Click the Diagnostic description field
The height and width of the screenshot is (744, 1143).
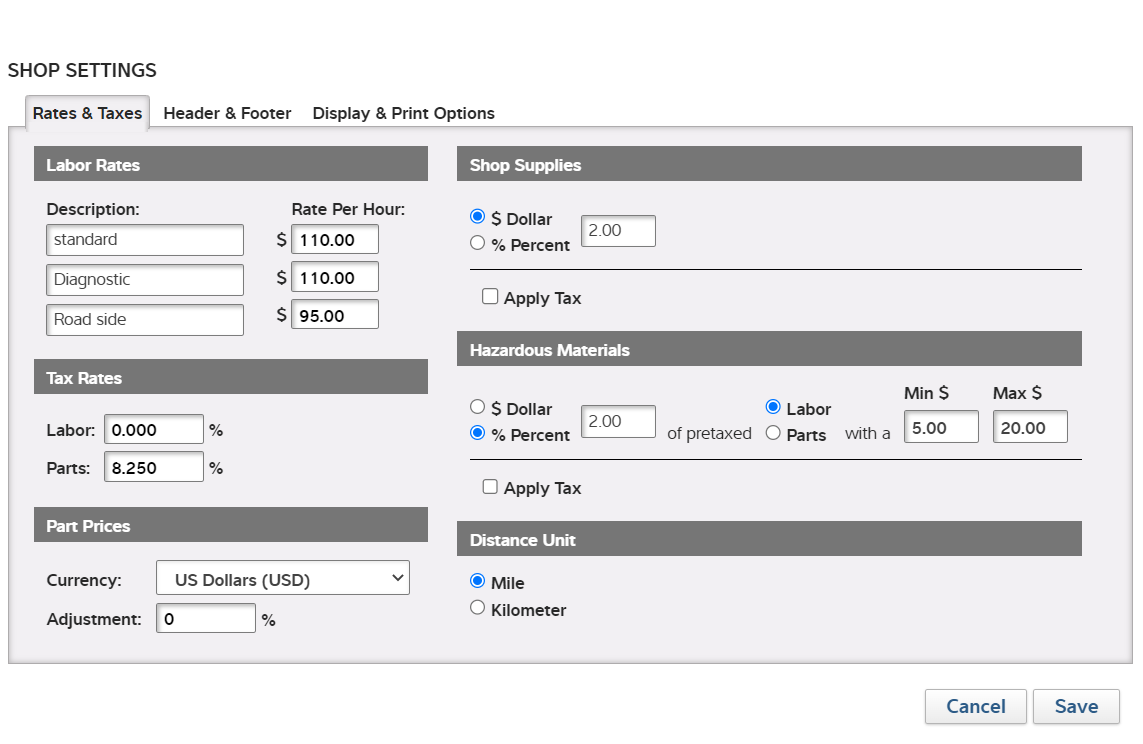[x=145, y=280]
